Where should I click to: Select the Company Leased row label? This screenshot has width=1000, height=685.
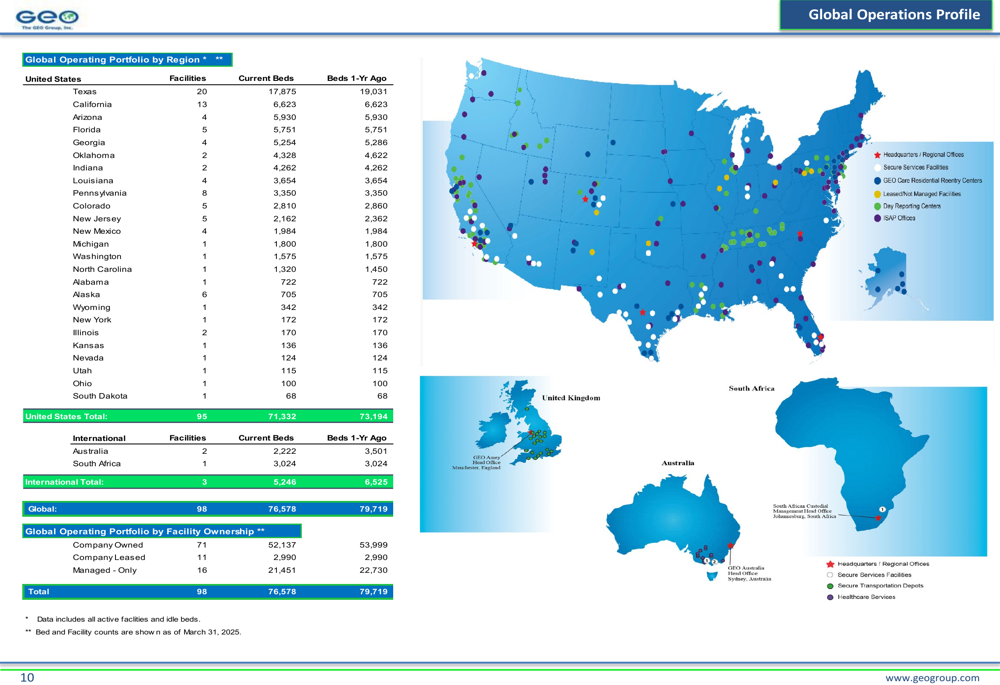point(109,557)
